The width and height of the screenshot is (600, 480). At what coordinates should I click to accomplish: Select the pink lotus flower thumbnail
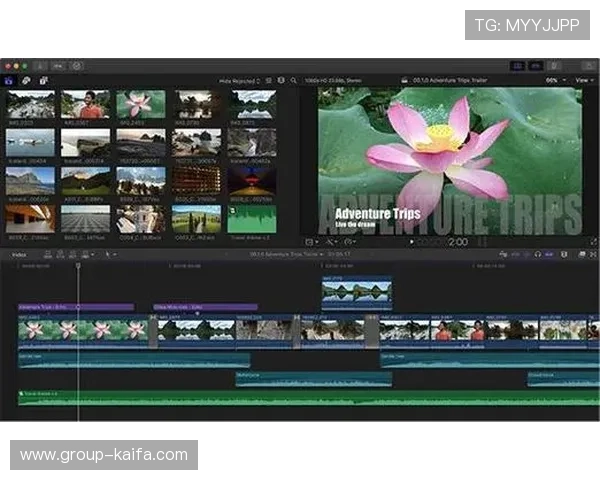140,104
